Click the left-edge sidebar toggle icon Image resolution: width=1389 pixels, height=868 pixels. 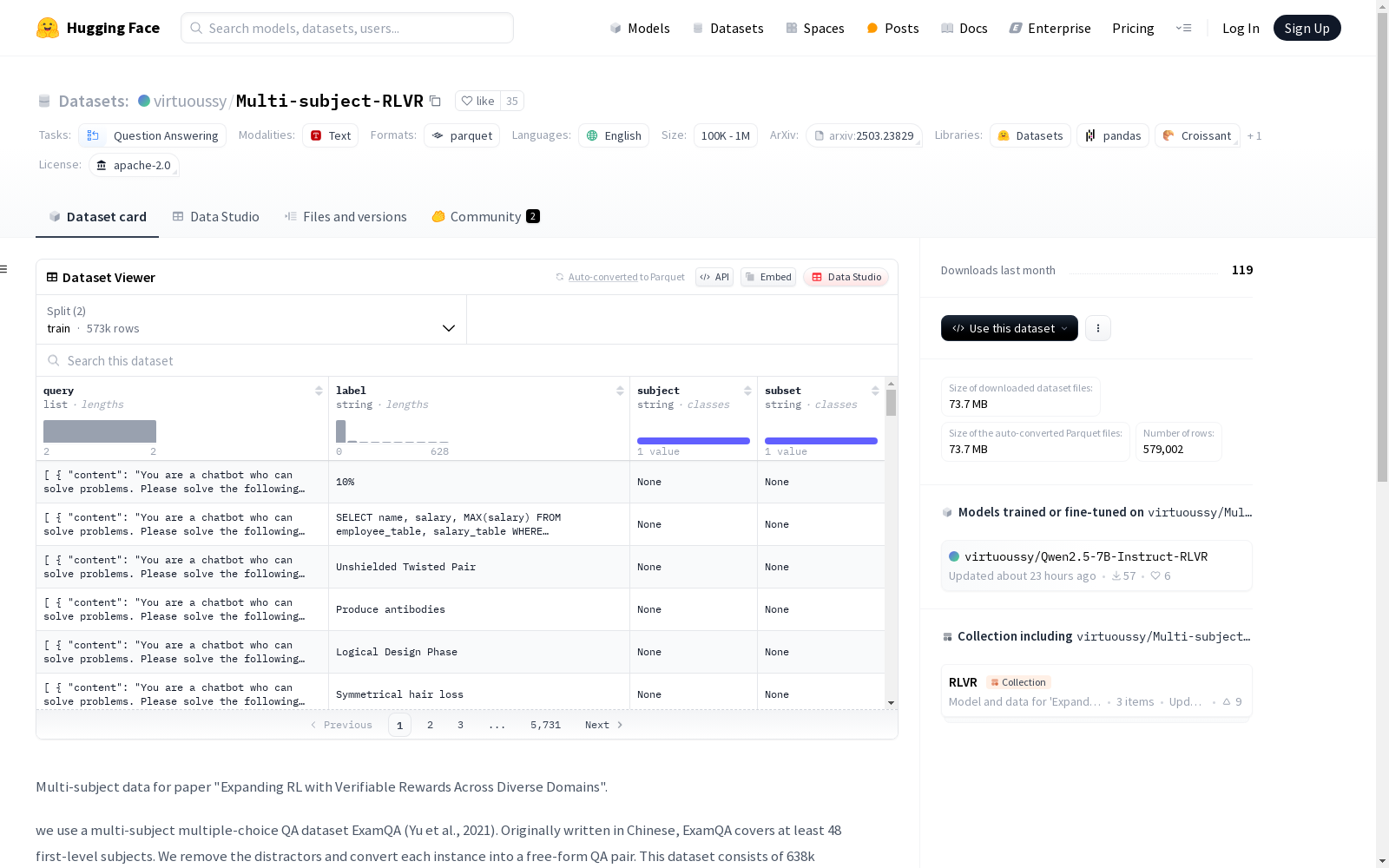4,269
